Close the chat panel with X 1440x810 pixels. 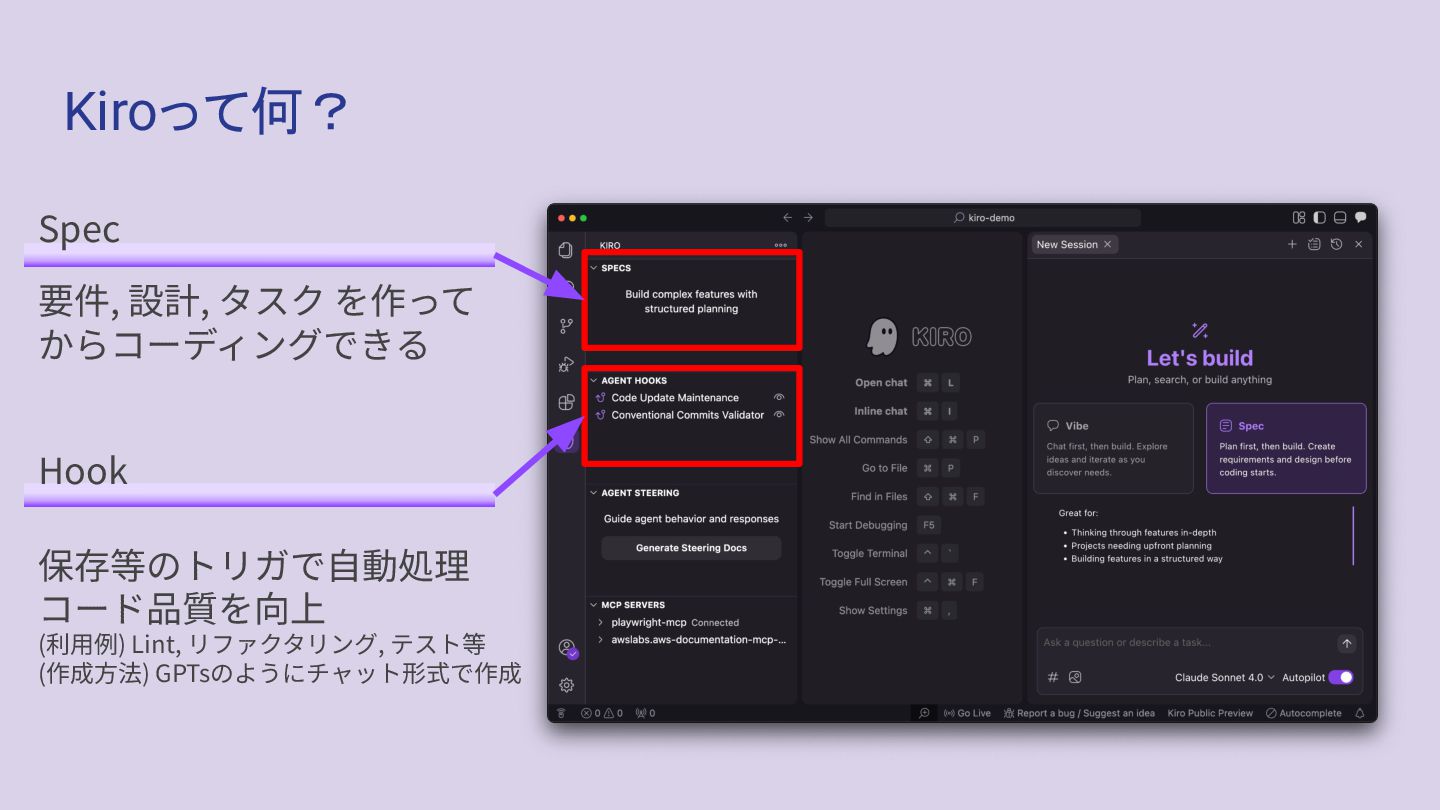tap(1358, 244)
